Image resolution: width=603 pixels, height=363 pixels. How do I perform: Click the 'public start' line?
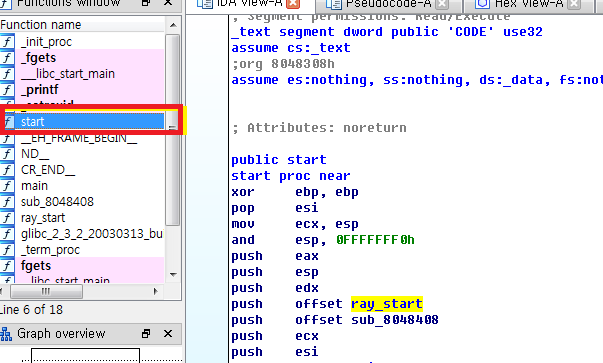coord(279,160)
